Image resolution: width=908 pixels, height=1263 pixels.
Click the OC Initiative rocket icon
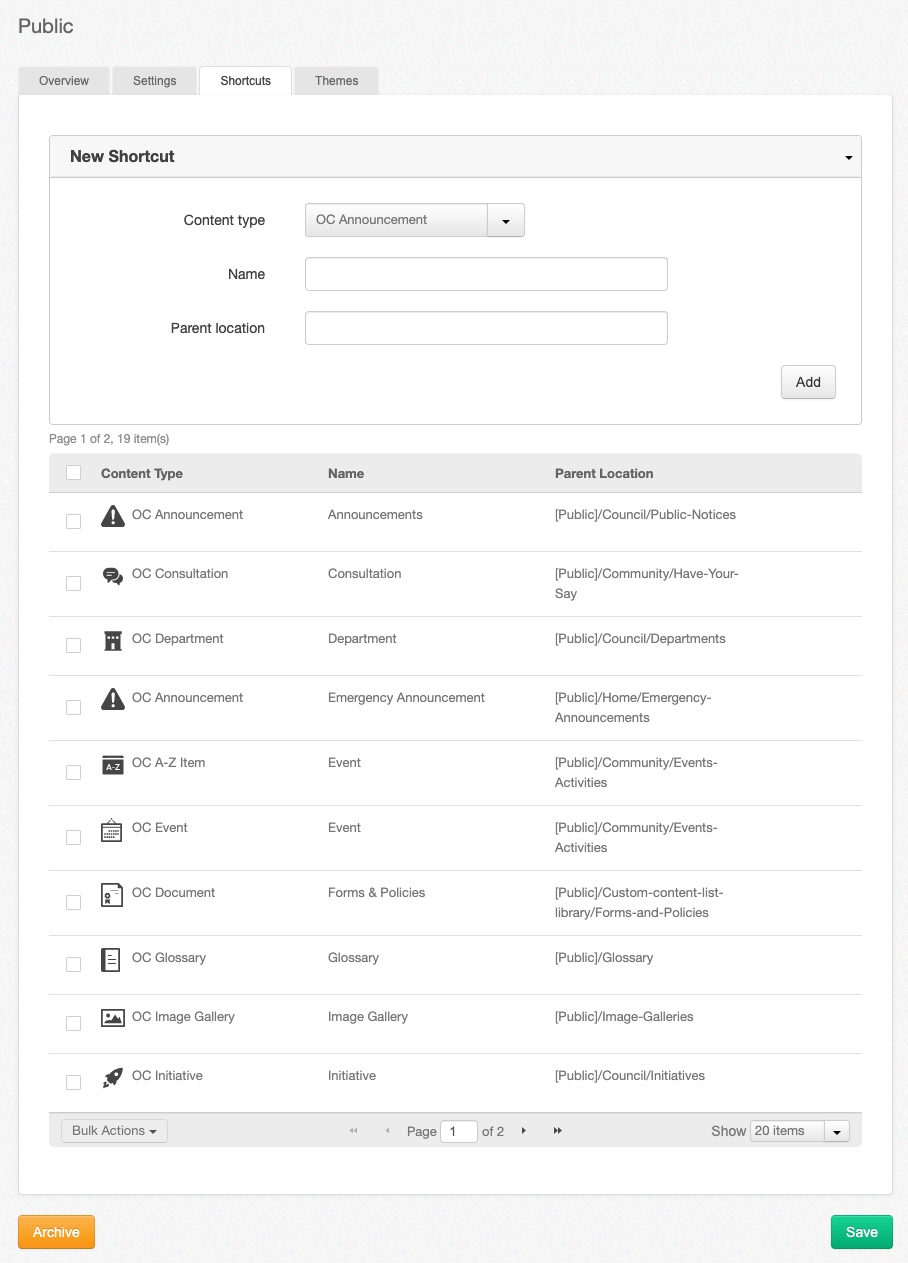[x=113, y=1077]
